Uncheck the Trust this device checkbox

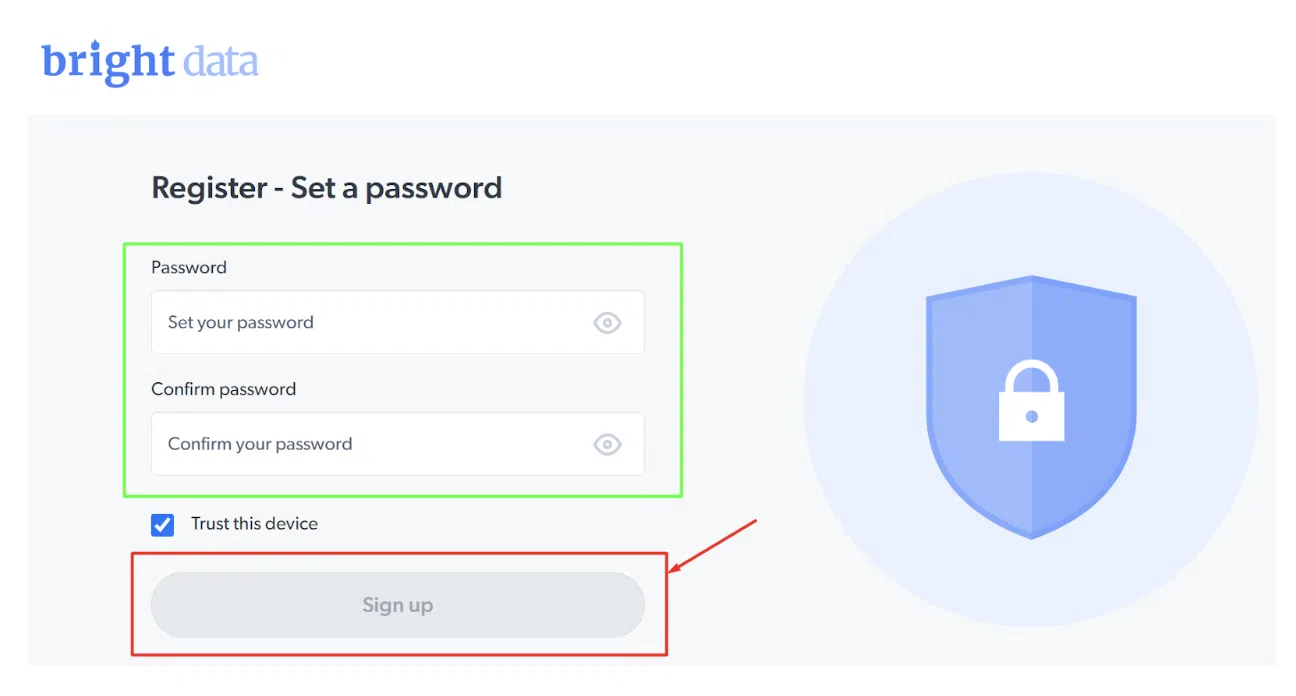[x=162, y=525]
